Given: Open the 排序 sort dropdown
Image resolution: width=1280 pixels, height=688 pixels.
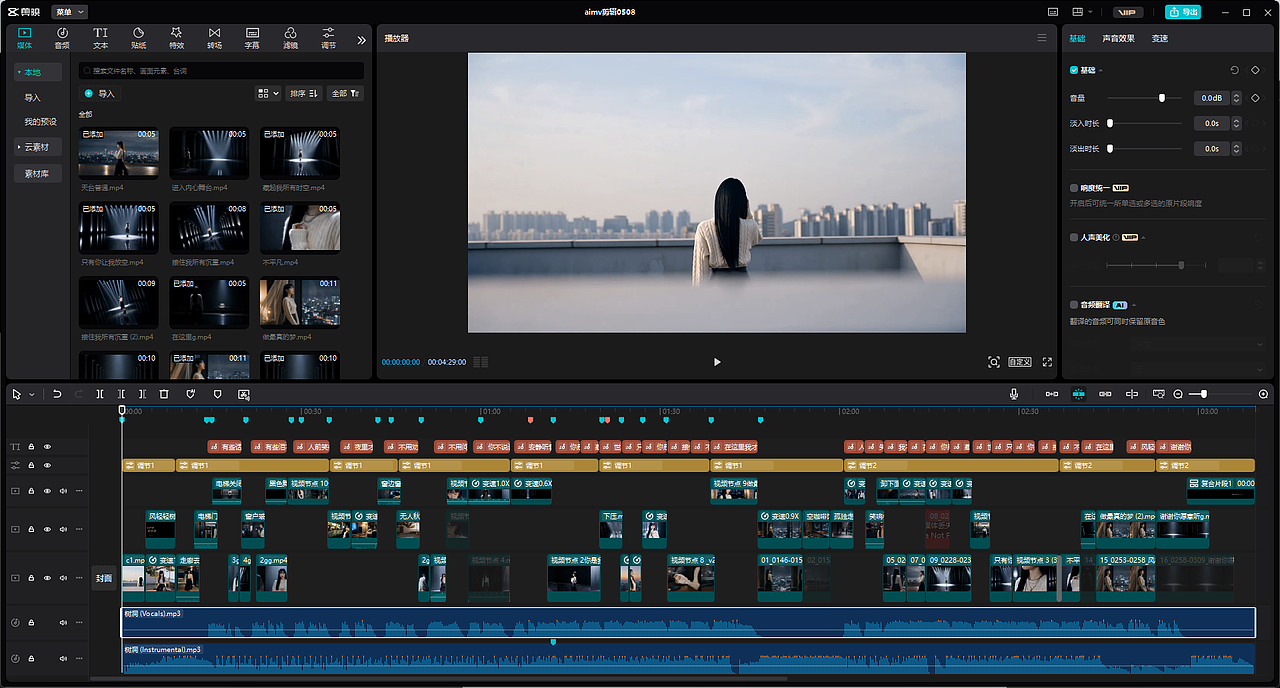Looking at the screenshot, I should click(x=304, y=93).
